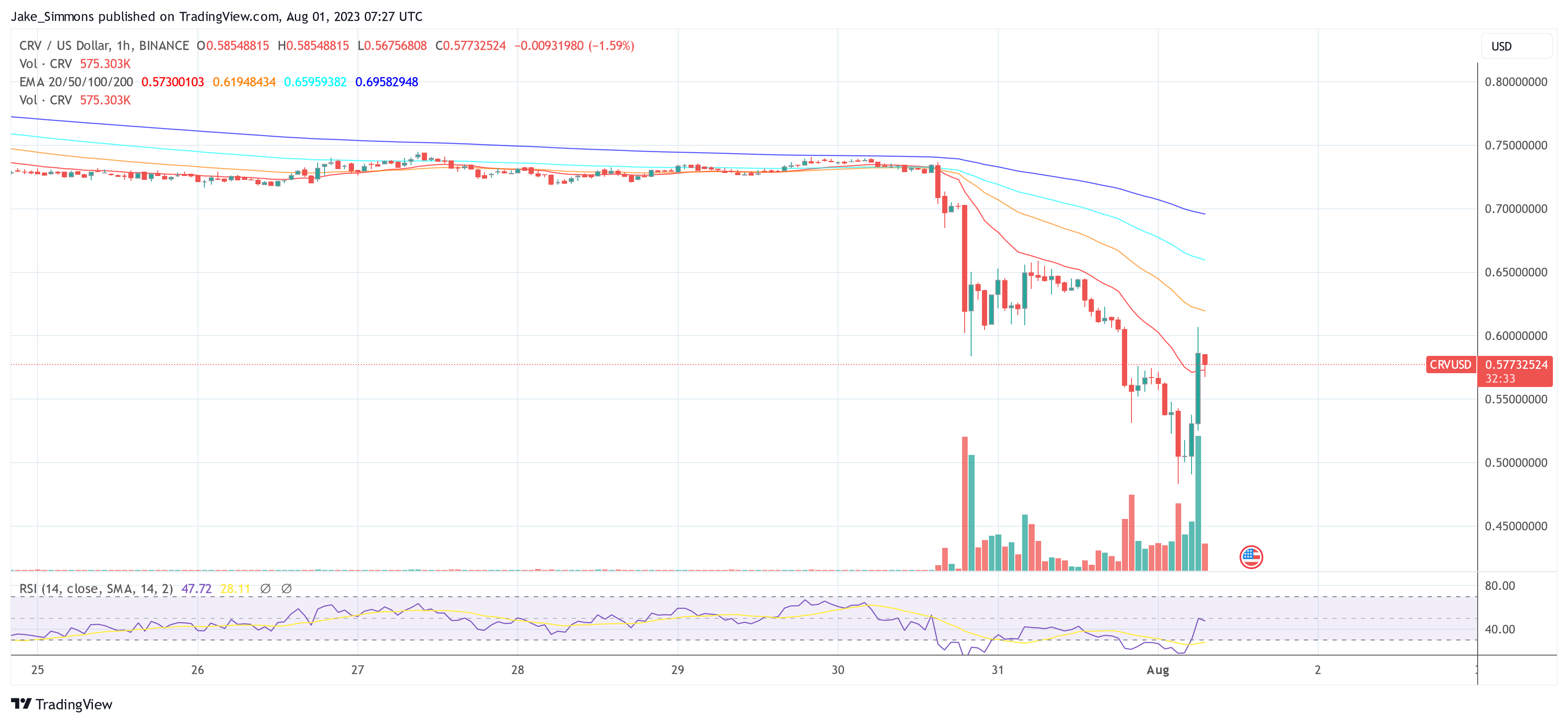Click the 0.80000000 price axis label
The height and width of the screenshot is (723, 1568).
pos(1516,82)
